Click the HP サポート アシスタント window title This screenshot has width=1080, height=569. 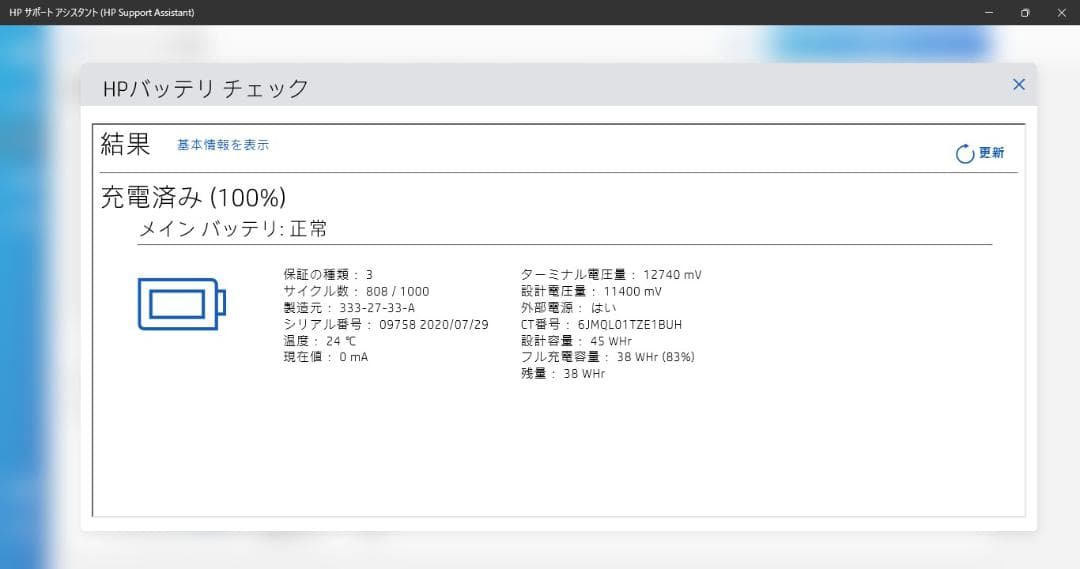pos(101,12)
